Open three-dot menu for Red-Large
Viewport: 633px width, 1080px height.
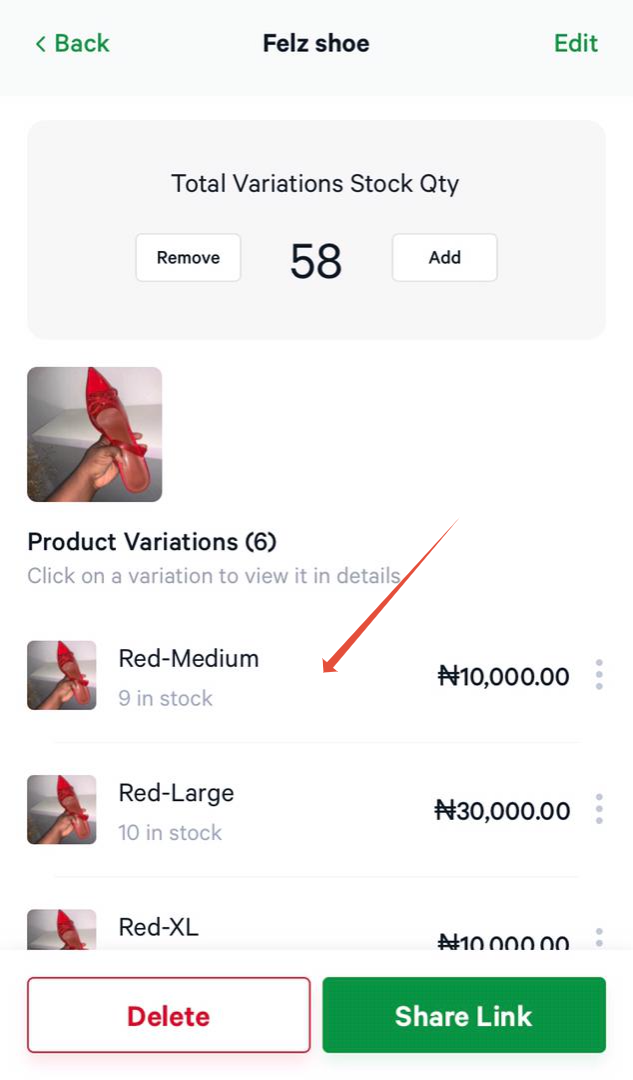599,809
